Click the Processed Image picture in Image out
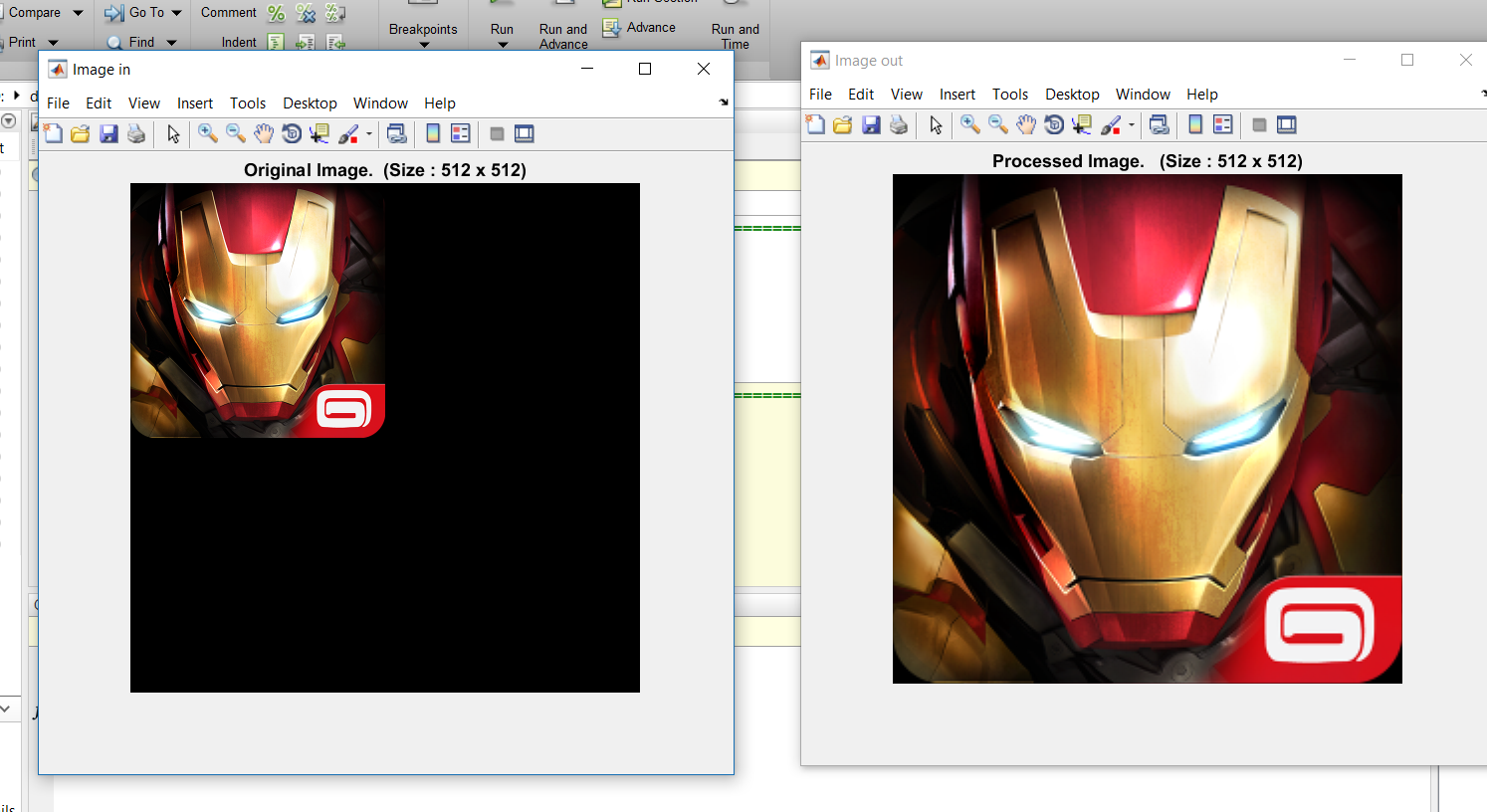1487x812 pixels. pyautogui.click(x=1147, y=428)
